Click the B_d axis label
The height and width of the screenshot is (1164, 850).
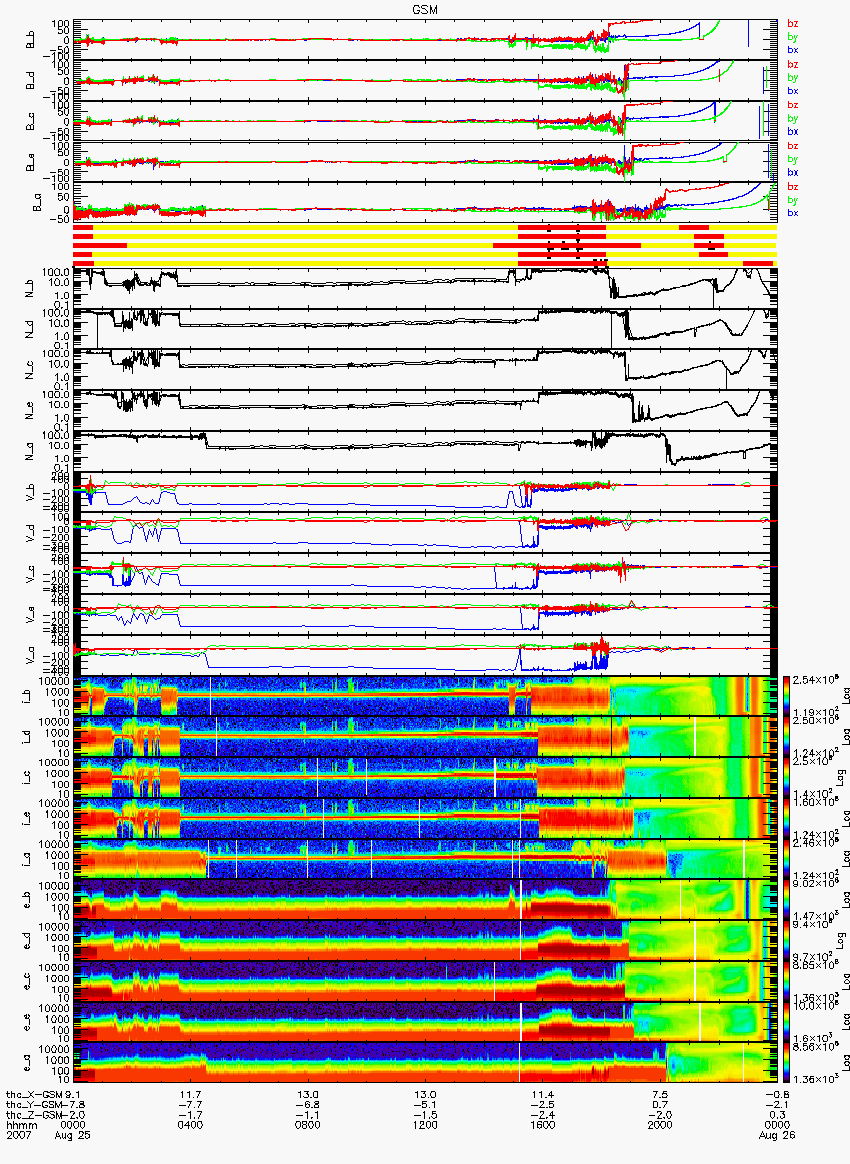point(31,81)
